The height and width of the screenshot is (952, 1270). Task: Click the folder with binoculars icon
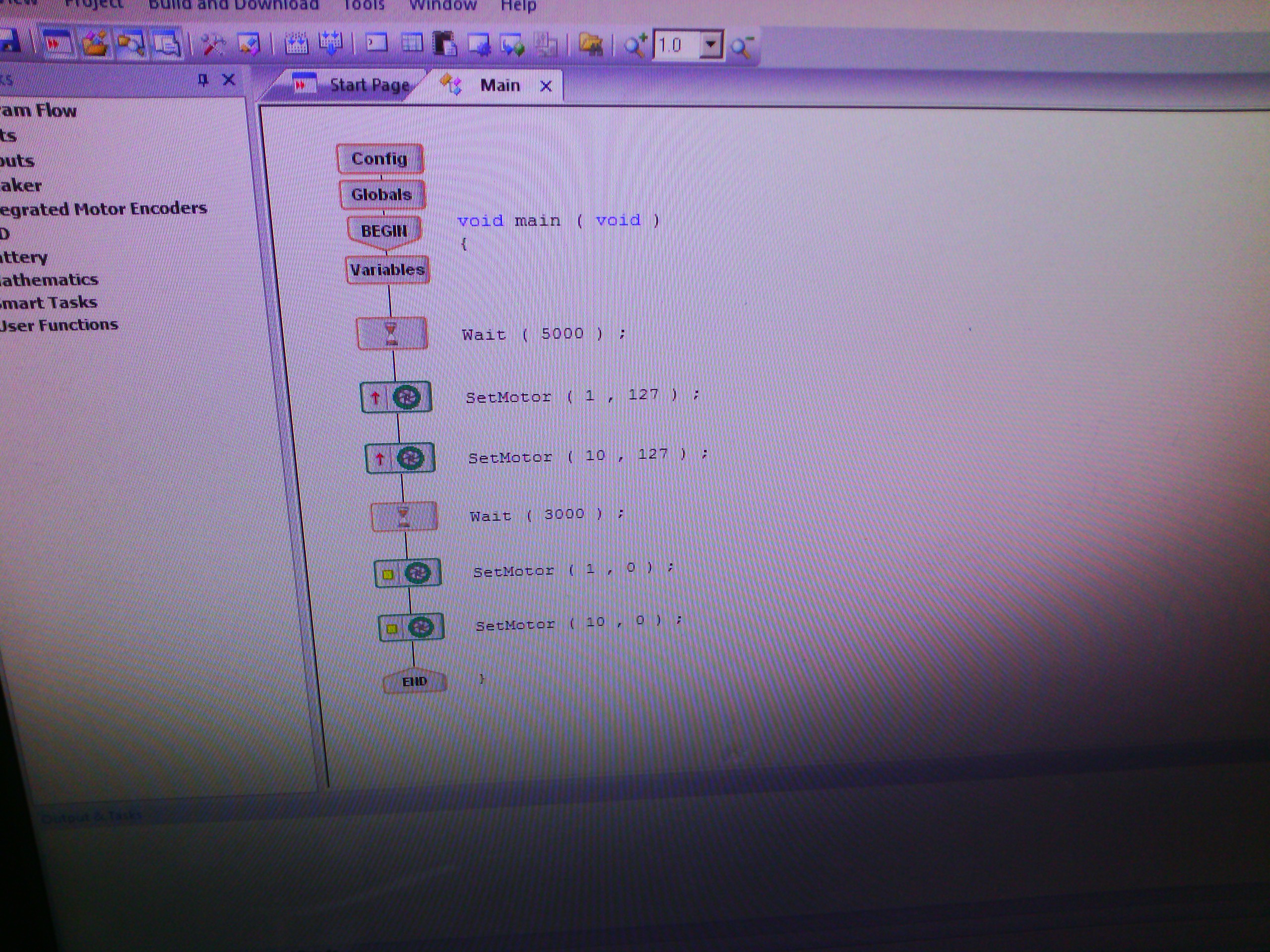tap(591, 45)
